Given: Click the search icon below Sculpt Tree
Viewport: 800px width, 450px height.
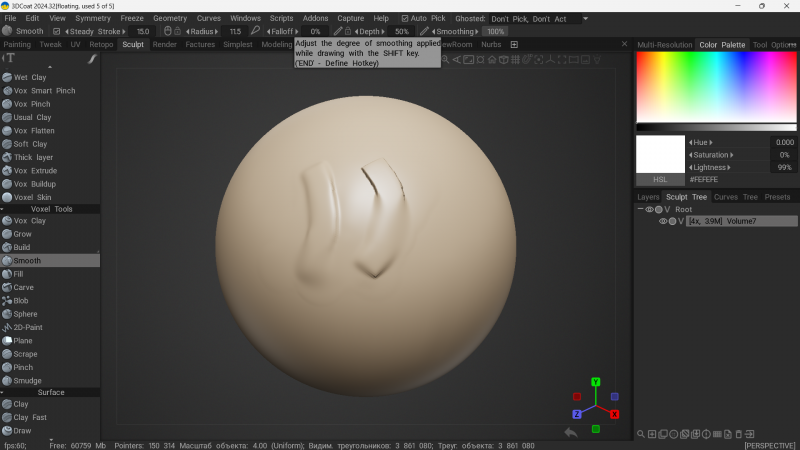Looking at the screenshot, I should pos(640,434).
